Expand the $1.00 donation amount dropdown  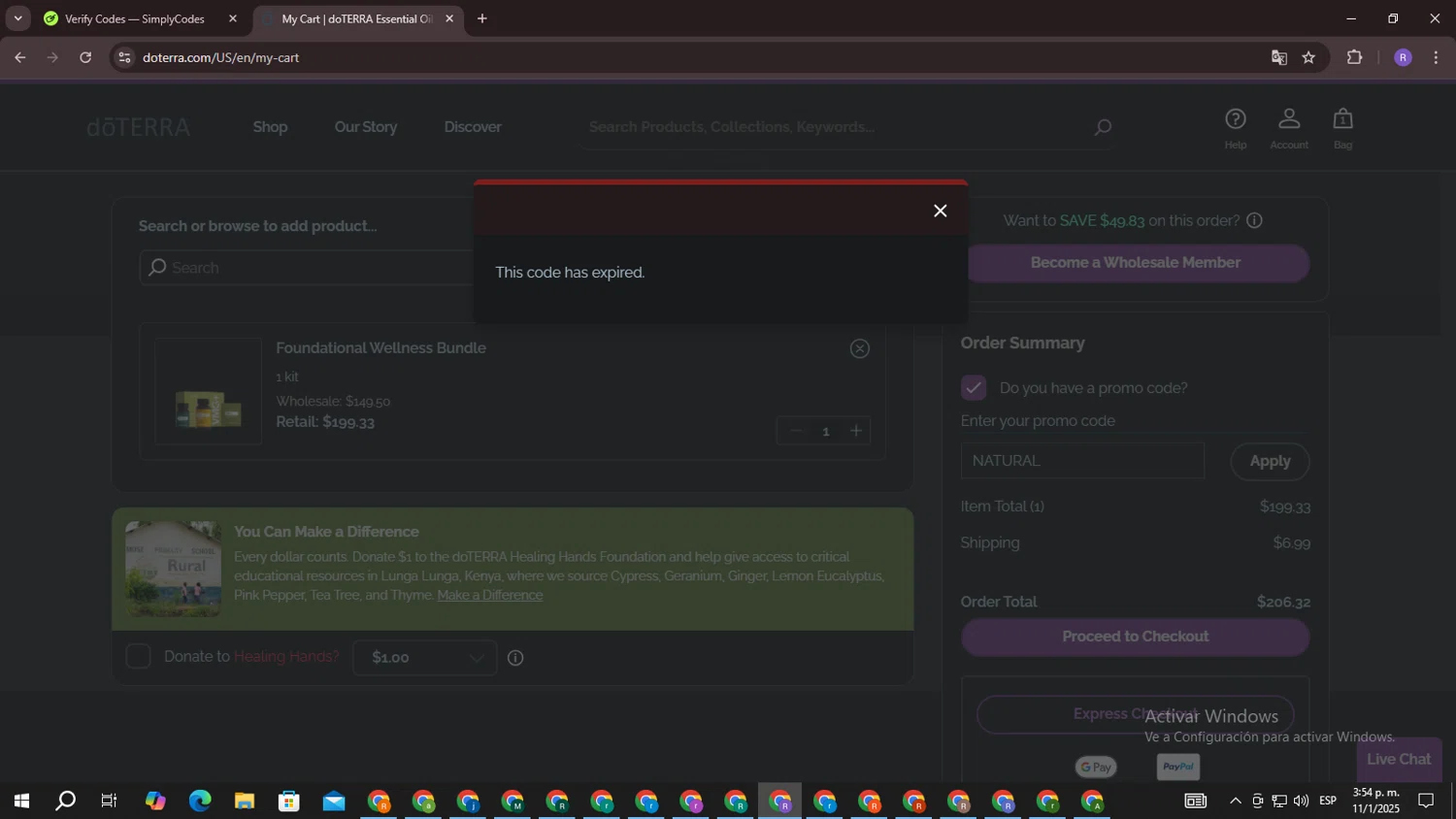425,658
